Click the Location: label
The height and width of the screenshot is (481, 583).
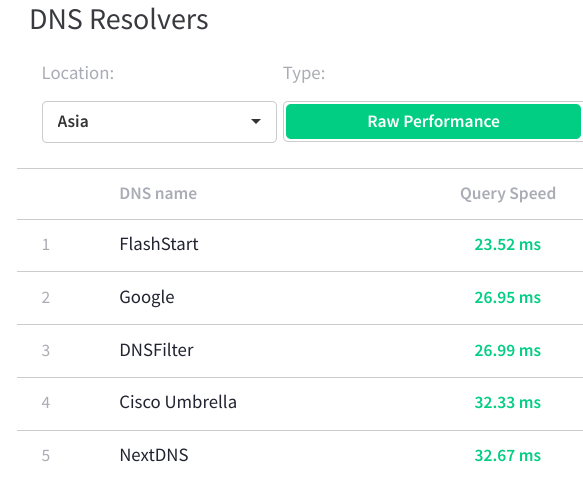[x=78, y=73]
